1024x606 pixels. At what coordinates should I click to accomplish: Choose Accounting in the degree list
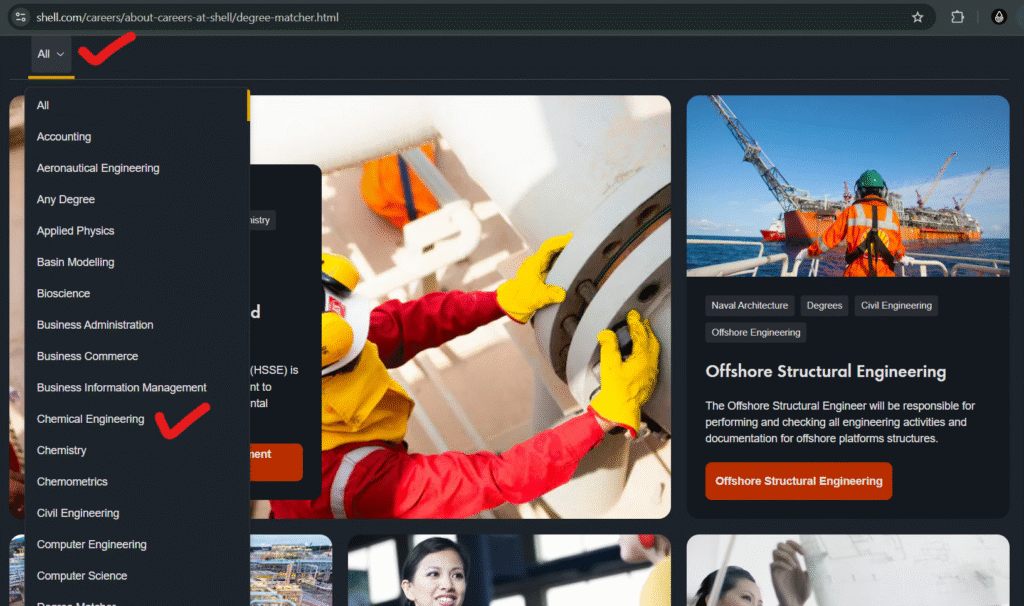point(64,137)
